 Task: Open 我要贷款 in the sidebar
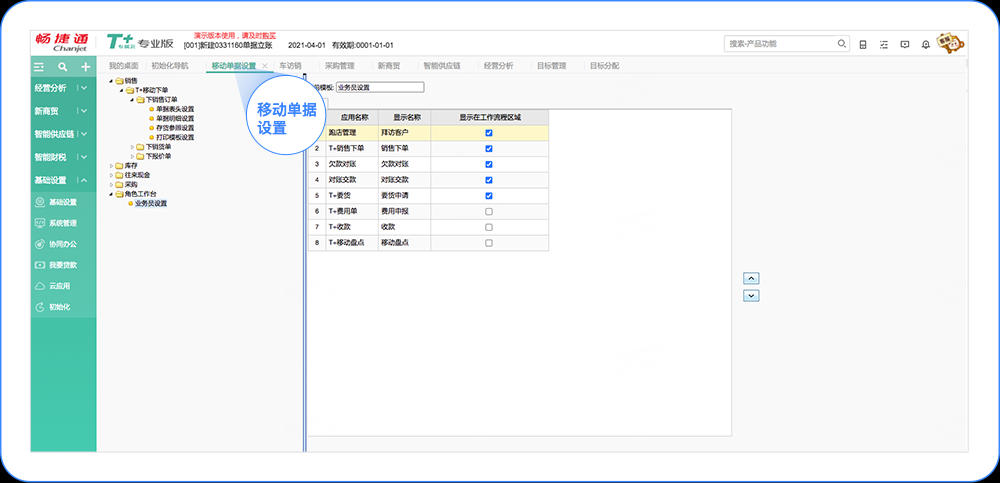[x=57, y=265]
